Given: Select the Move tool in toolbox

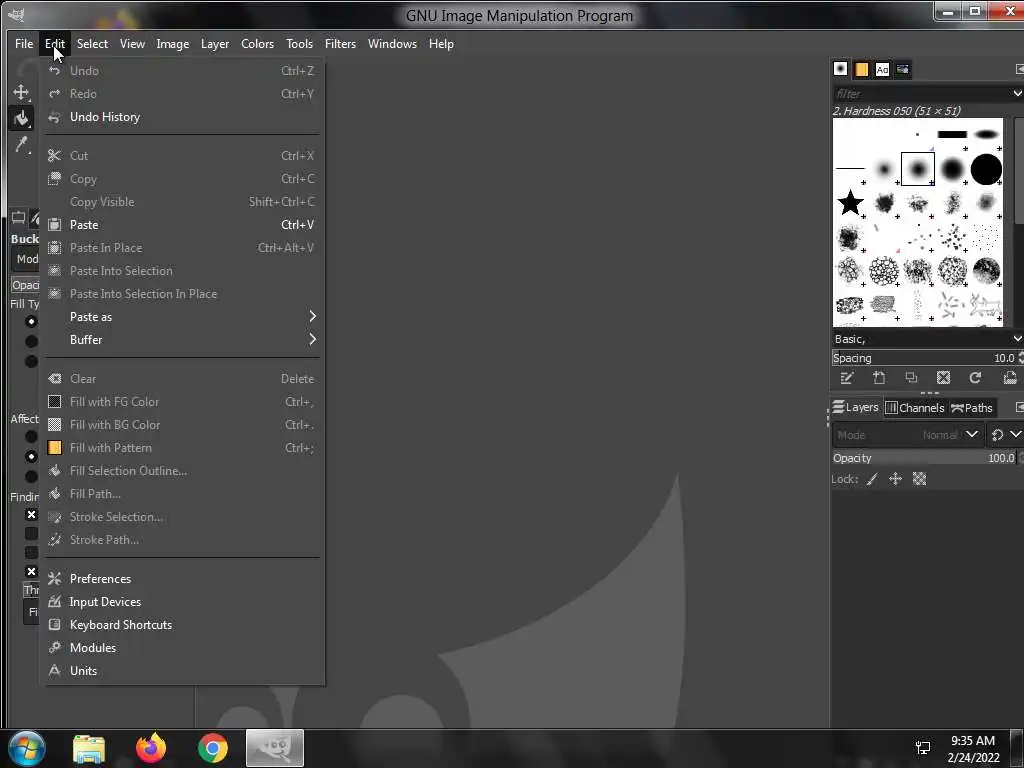Looking at the screenshot, I should coord(21,92).
